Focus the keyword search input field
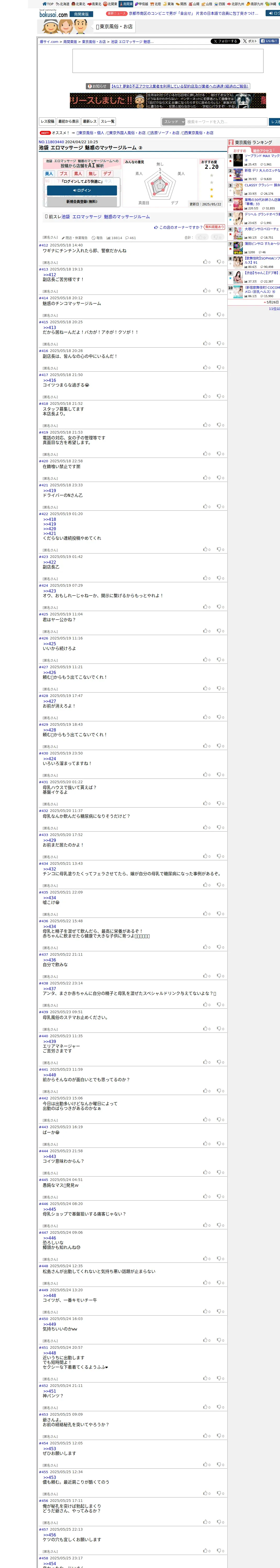This screenshot has width=280, height=1568. (x=226, y=122)
